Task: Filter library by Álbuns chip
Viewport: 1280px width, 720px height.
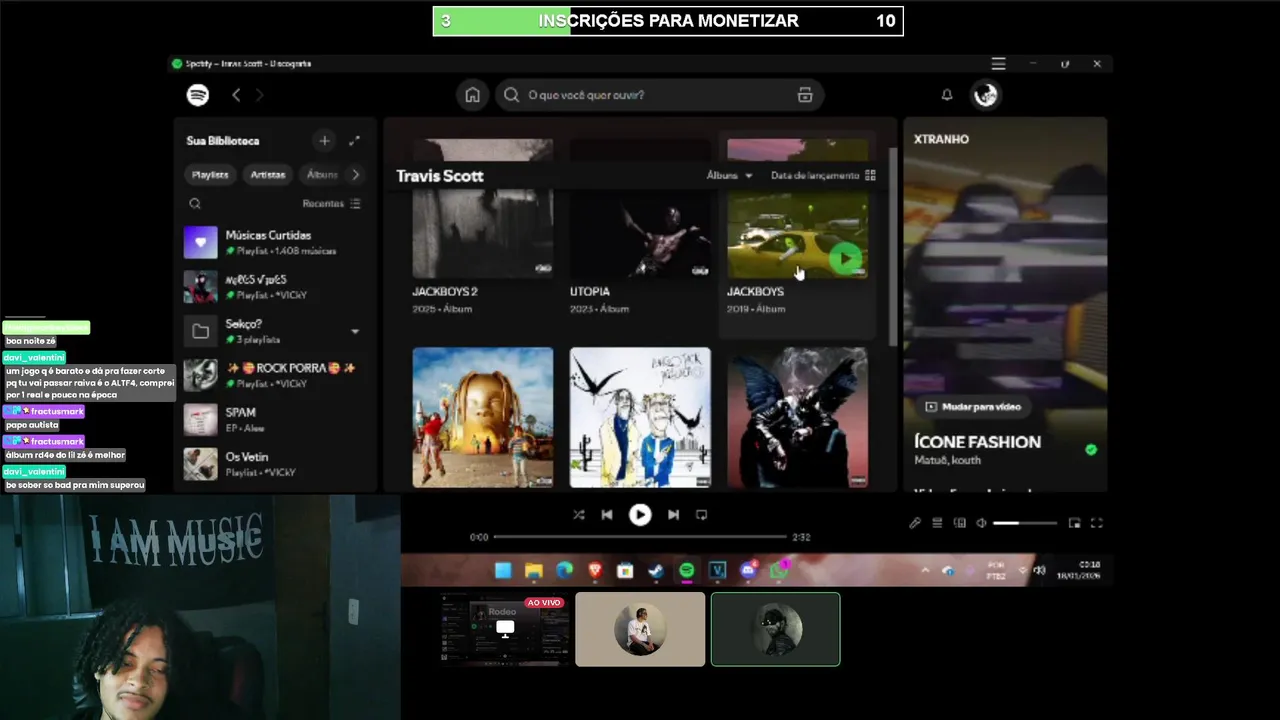Action: [x=322, y=174]
